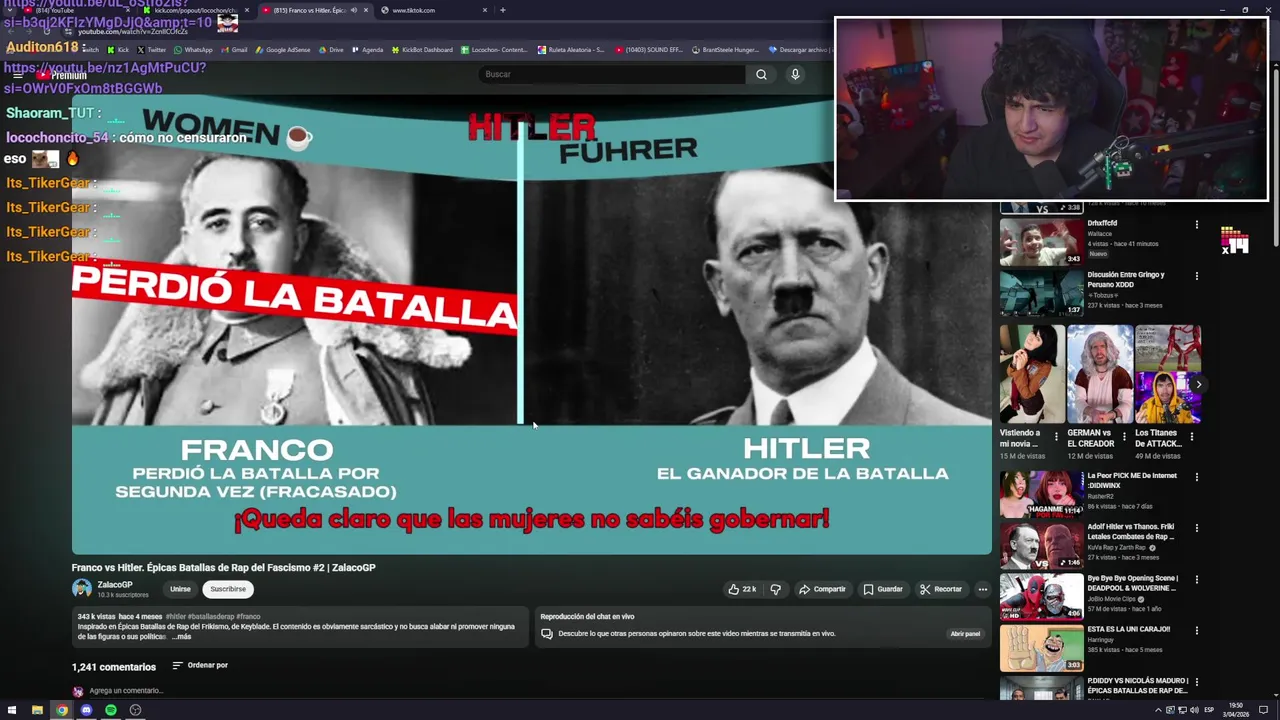
Task: Show hidden system tray icons
Action: coord(1159,710)
